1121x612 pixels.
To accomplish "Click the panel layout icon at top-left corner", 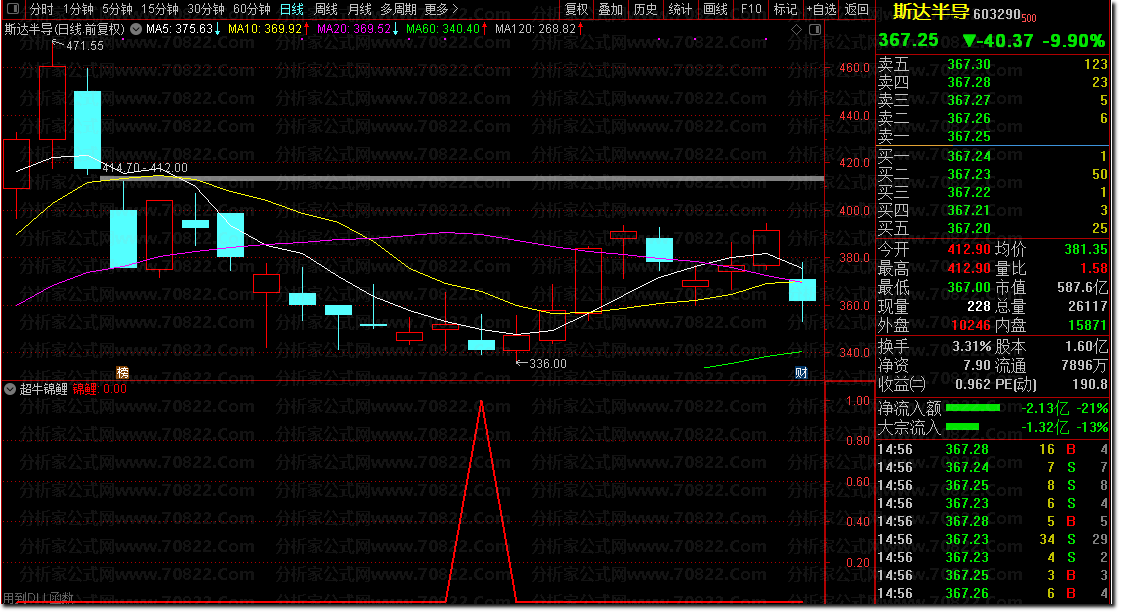I will pos(13,9).
